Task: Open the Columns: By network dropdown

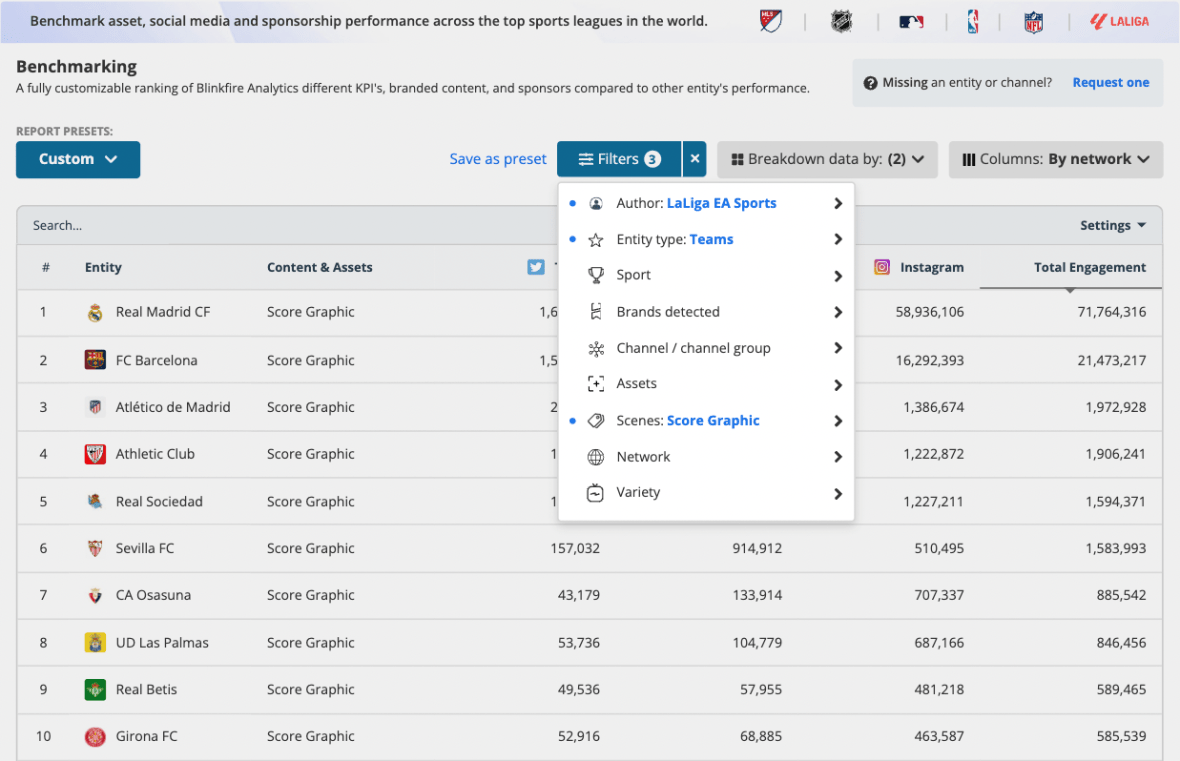Action: pyautogui.click(x=1055, y=158)
